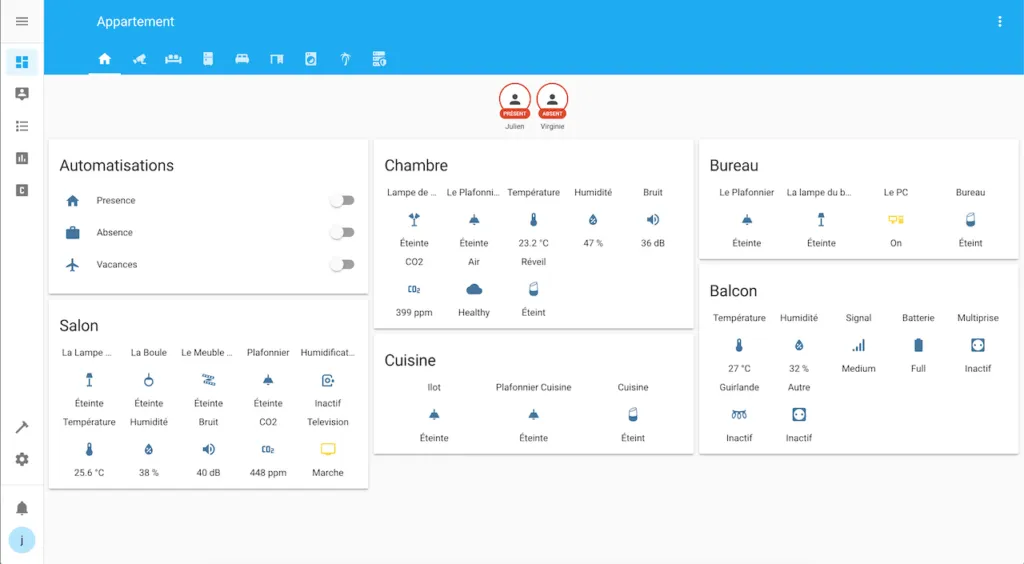Click Julien's presence badge
The height and width of the screenshot is (564, 1024).
(515, 99)
